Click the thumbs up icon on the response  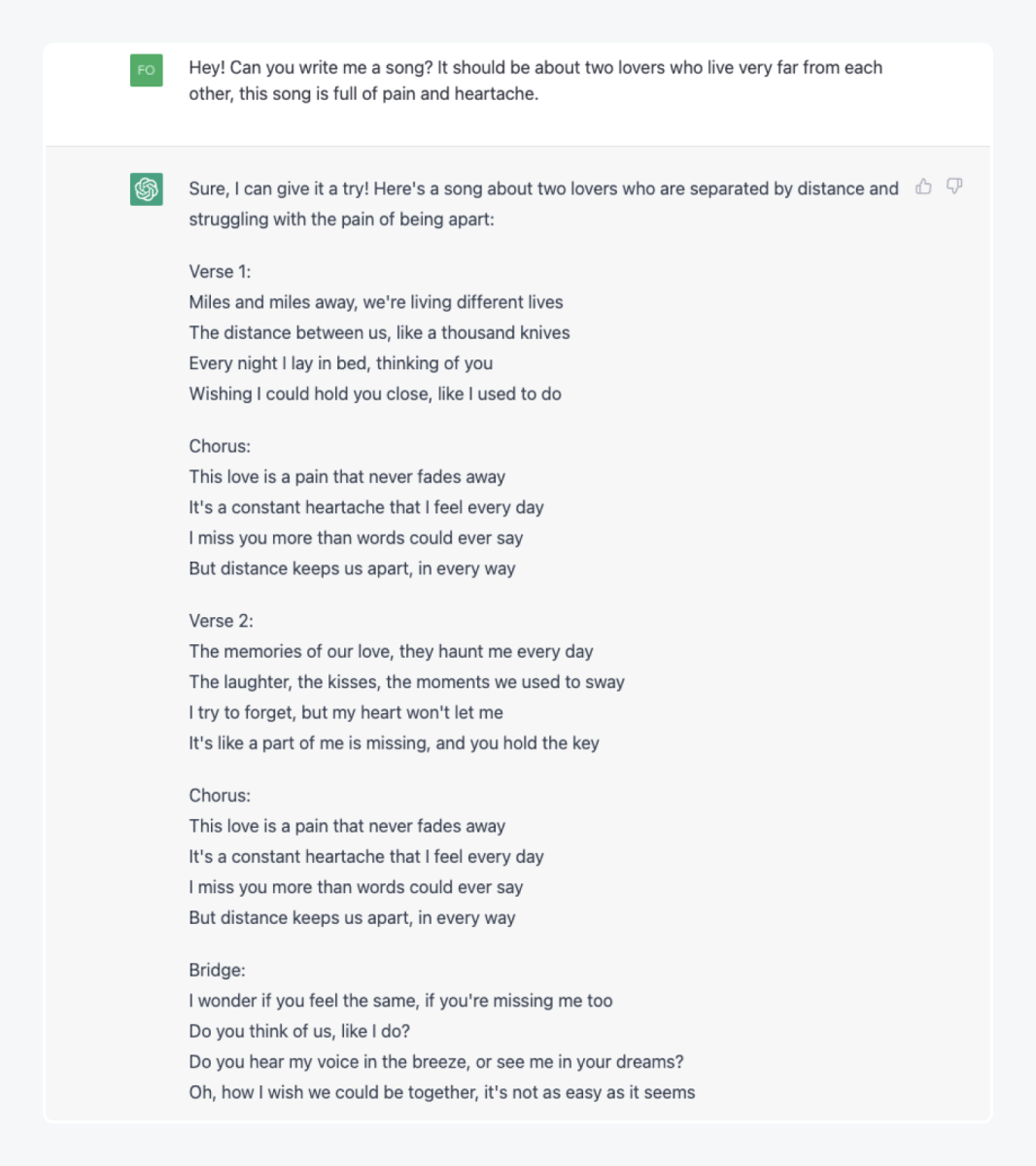pos(923,187)
